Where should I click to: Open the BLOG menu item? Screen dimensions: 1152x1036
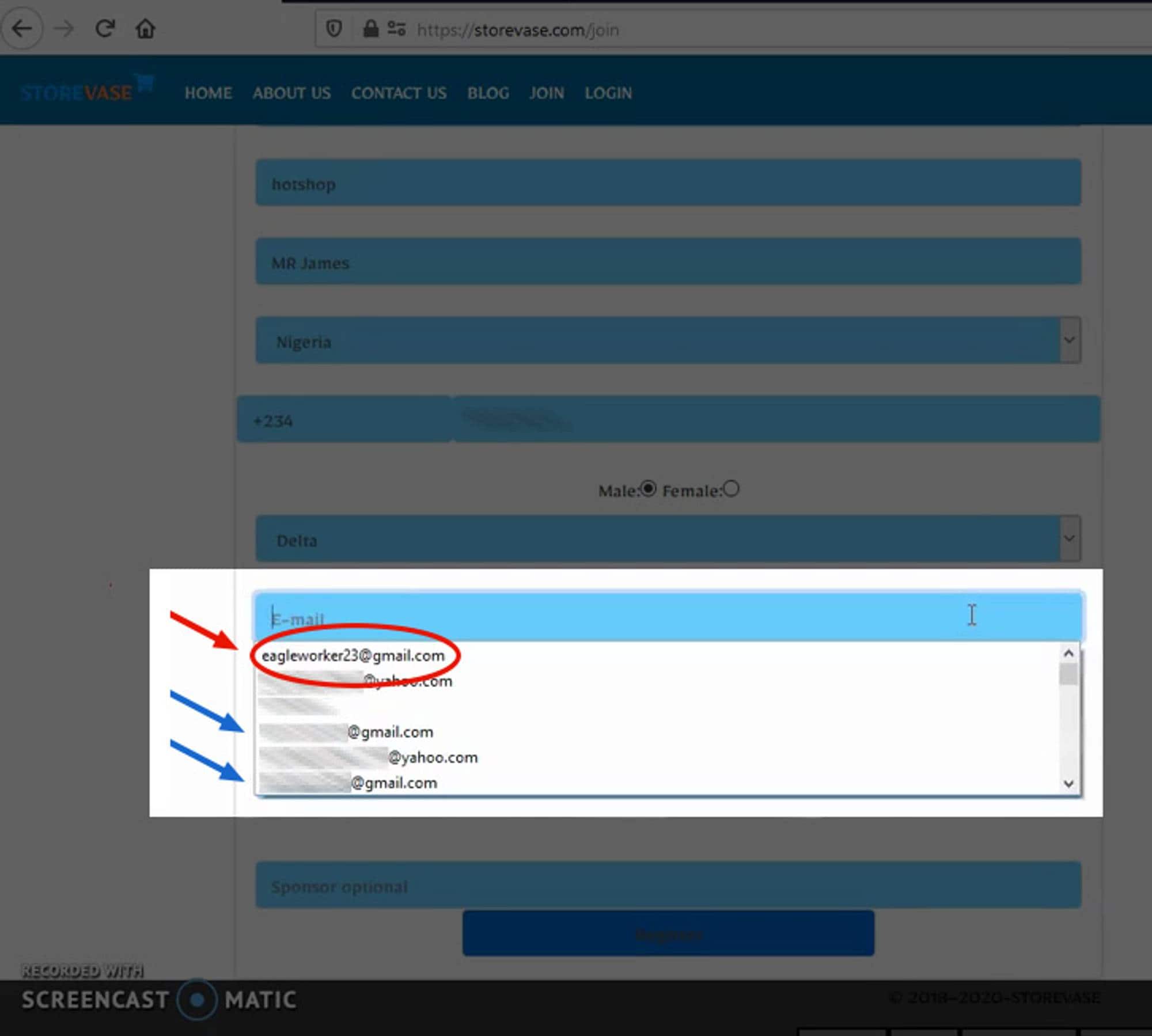click(488, 93)
